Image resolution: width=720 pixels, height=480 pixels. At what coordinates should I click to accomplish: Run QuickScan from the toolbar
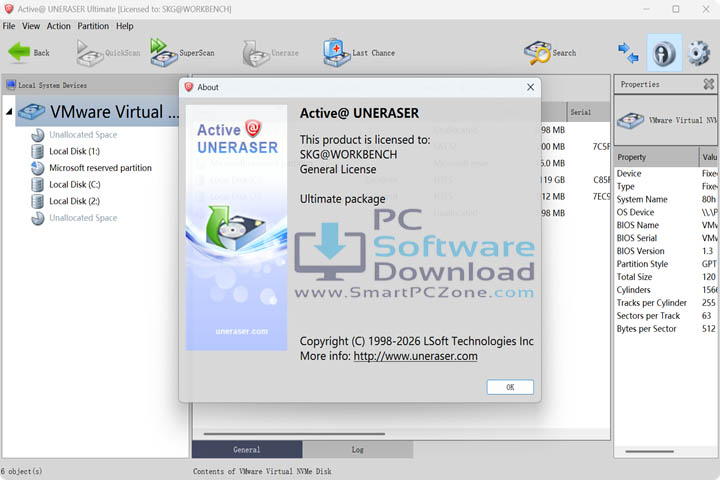(108, 53)
